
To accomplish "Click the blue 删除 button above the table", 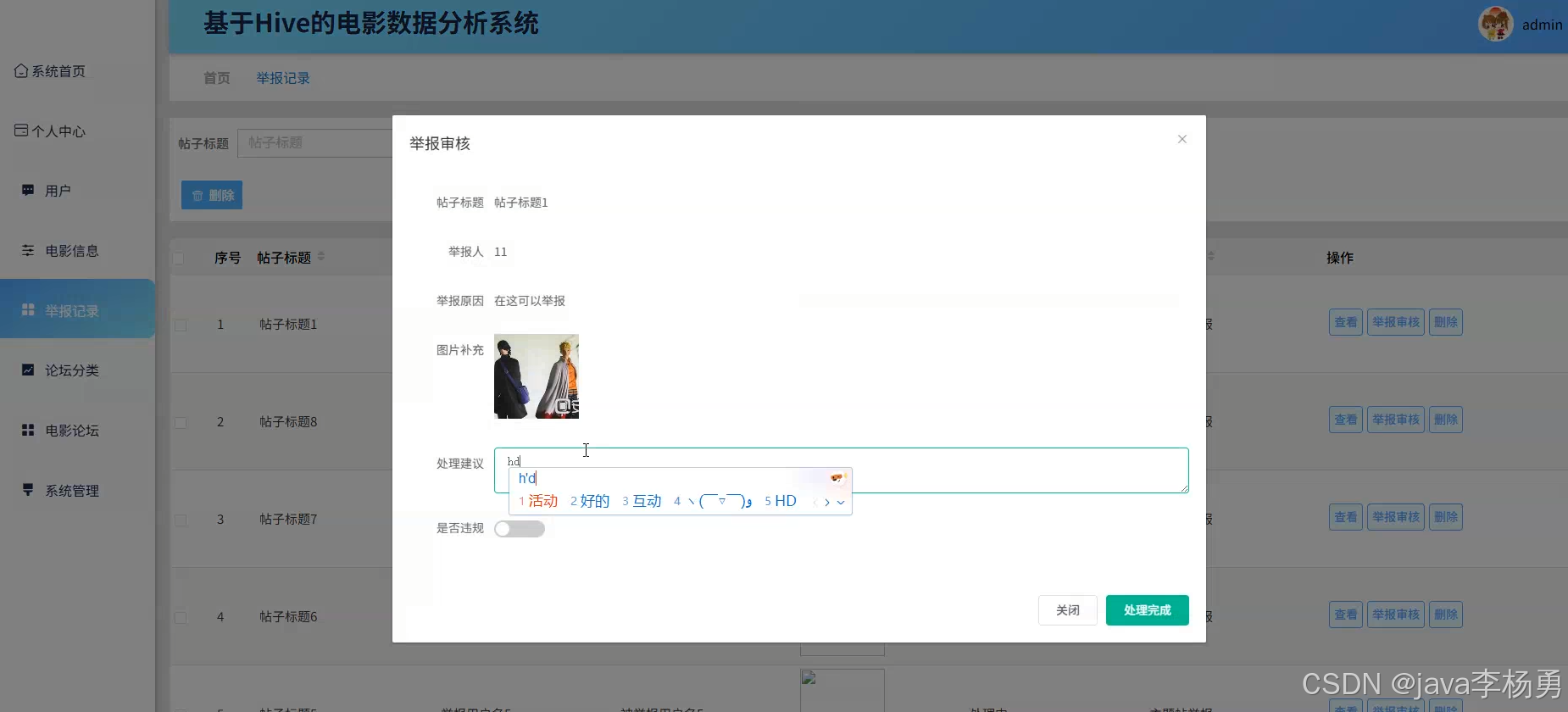I will click(x=212, y=195).
